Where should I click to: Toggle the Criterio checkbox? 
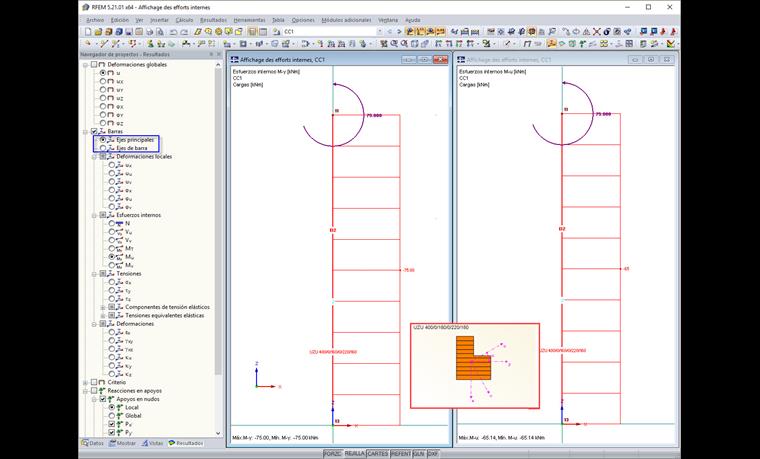[x=94, y=382]
